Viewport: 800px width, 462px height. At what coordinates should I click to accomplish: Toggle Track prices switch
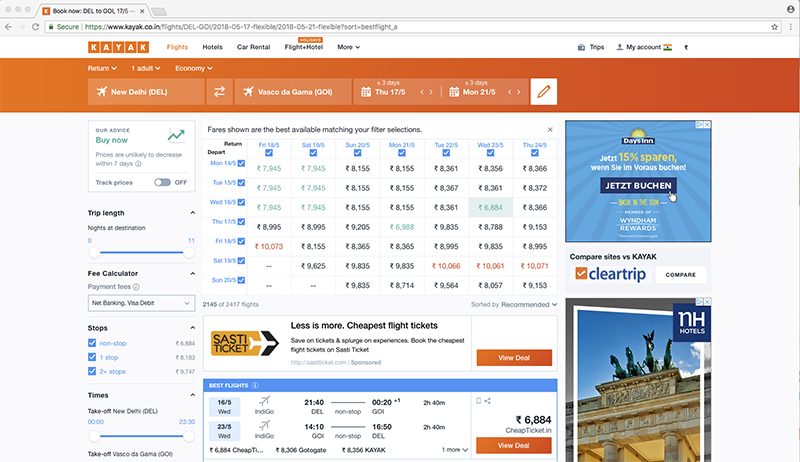pos(162,182)
